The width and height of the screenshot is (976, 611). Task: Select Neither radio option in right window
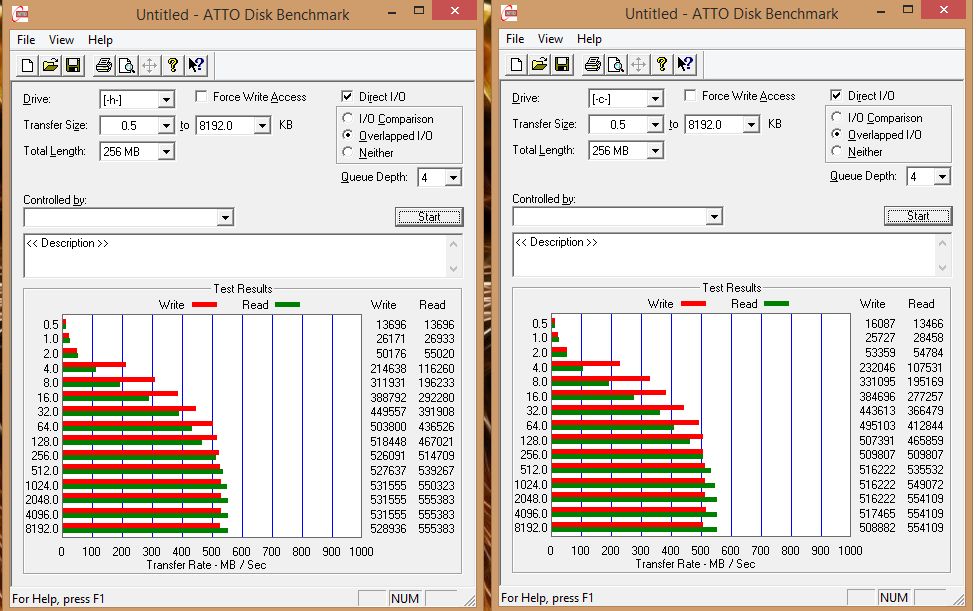pyautogui.click(x=837, y=151)
